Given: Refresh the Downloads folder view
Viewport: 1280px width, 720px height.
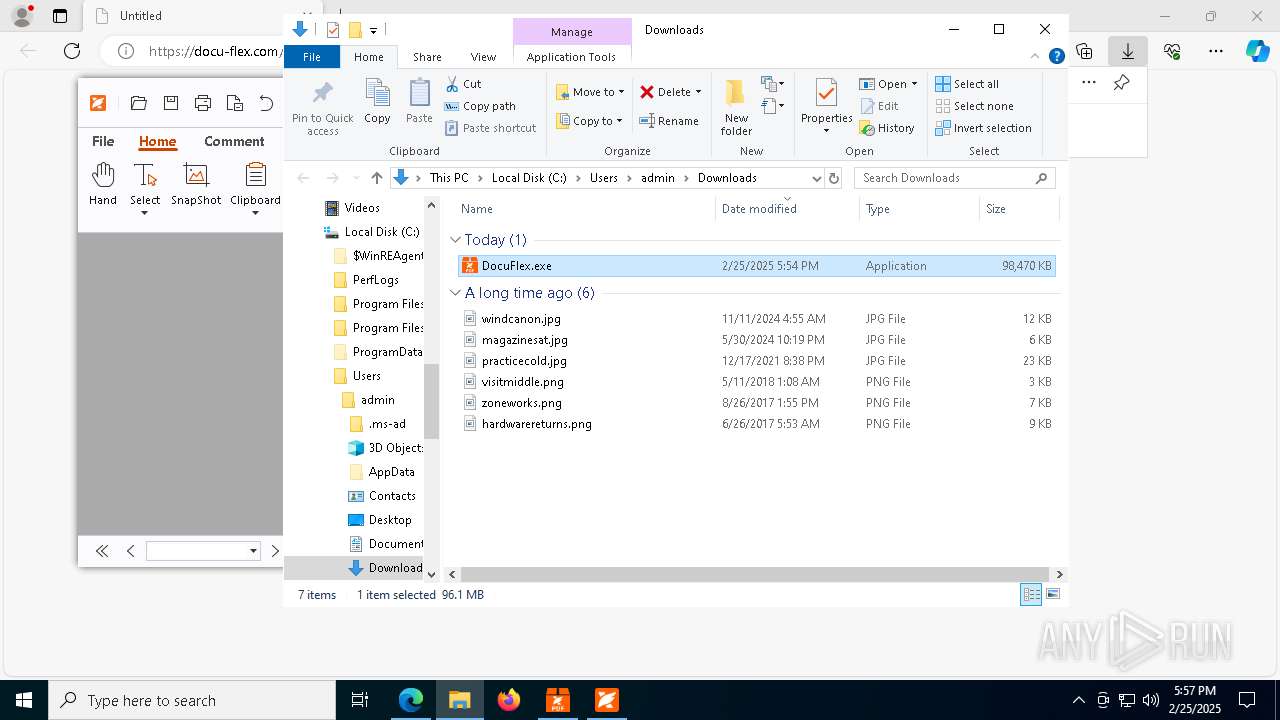Looking at the screenshot, I should (834, 178).
